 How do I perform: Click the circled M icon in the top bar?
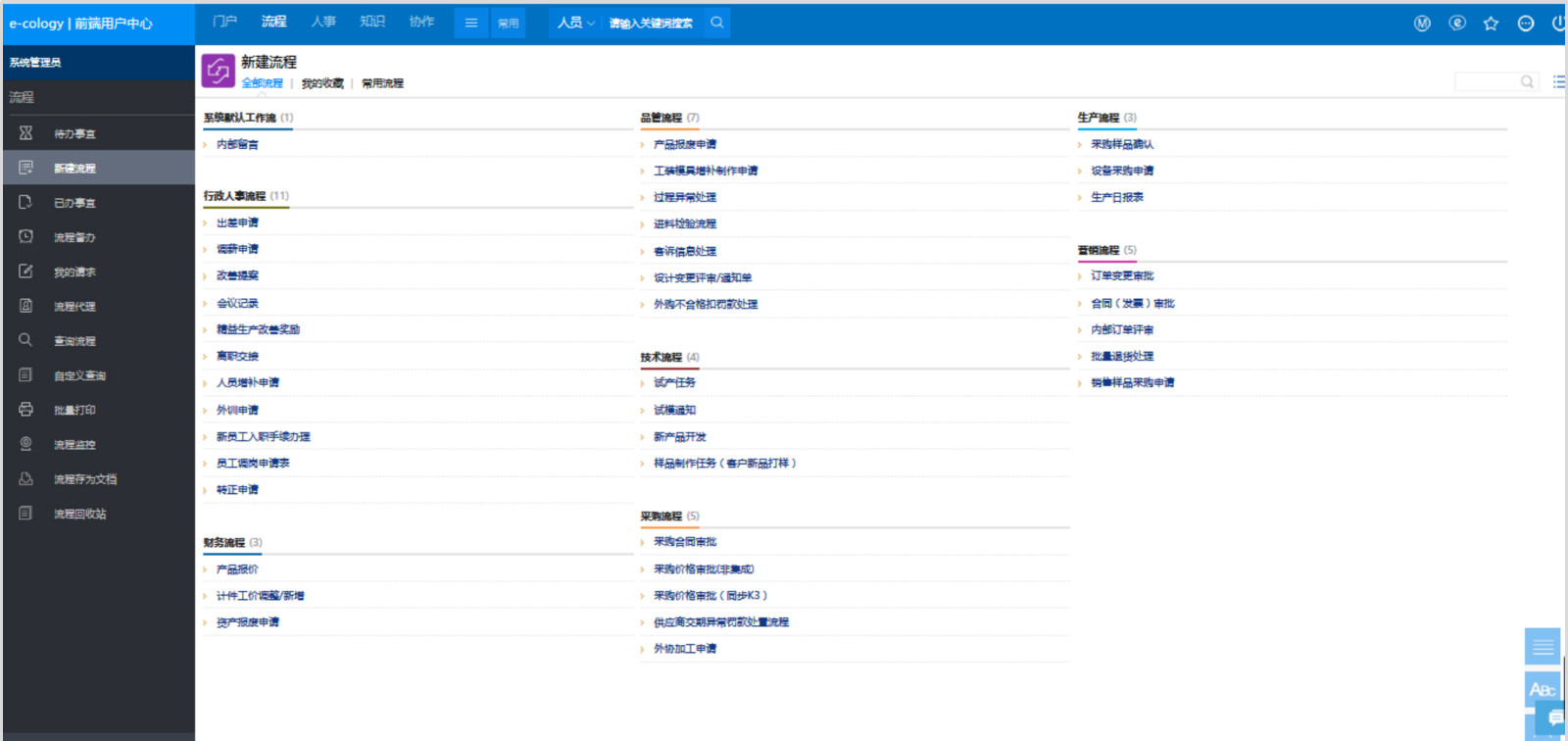click(x=1422, y=24)
